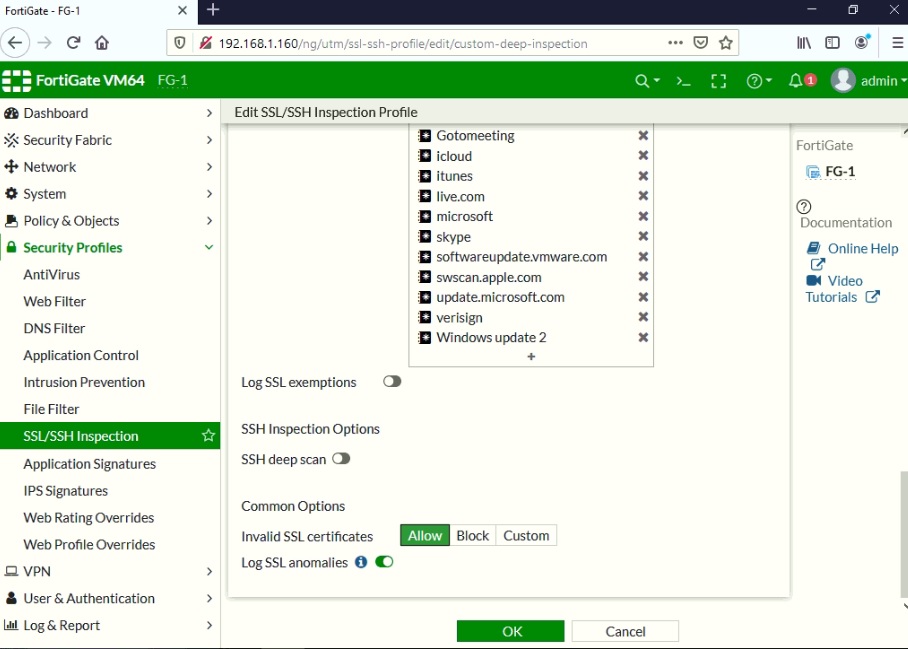
Task: Expand the Log & Report section
Action: pyautogui.click(x=64, y=625)
